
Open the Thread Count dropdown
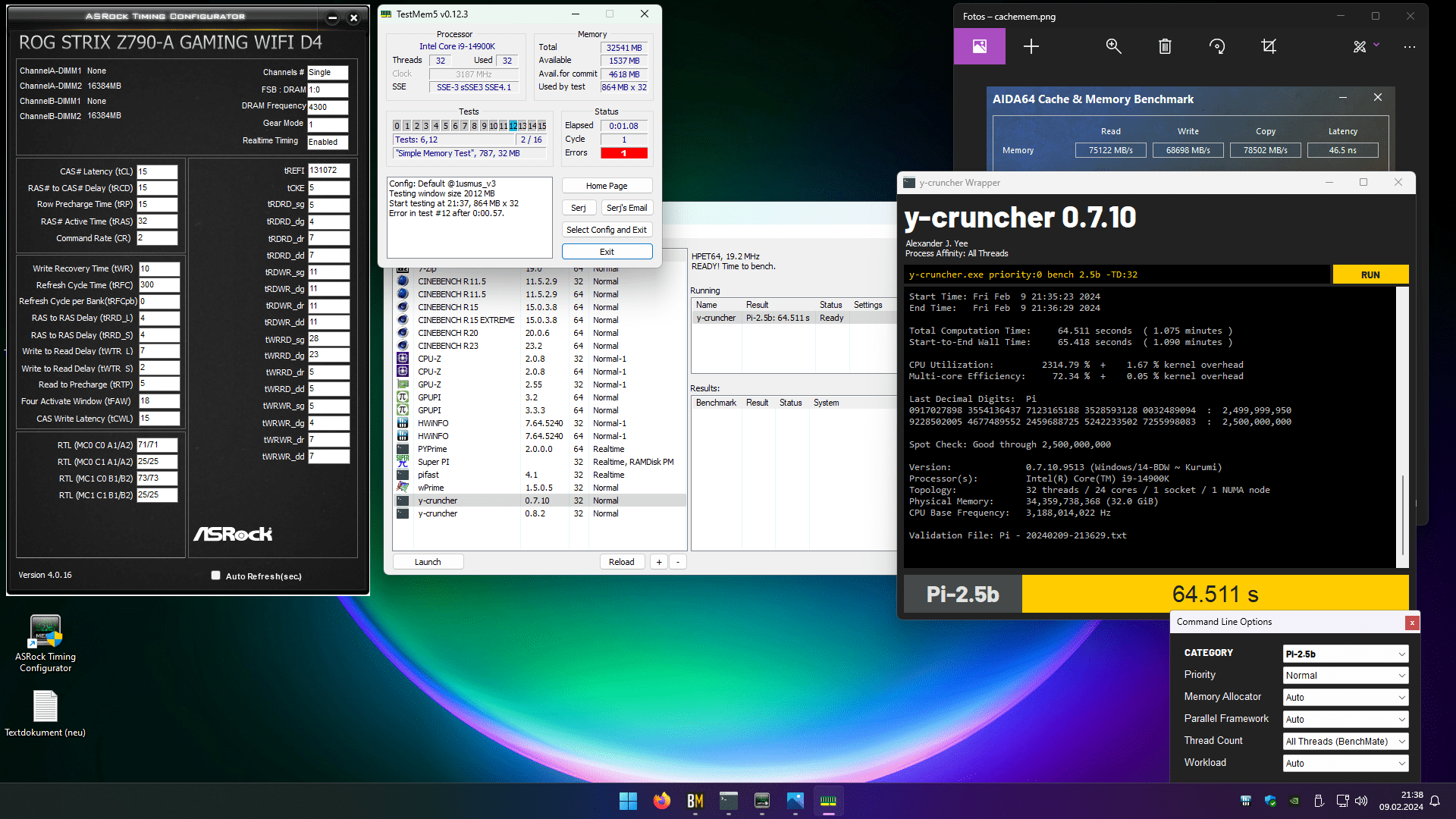[1345, 742]
